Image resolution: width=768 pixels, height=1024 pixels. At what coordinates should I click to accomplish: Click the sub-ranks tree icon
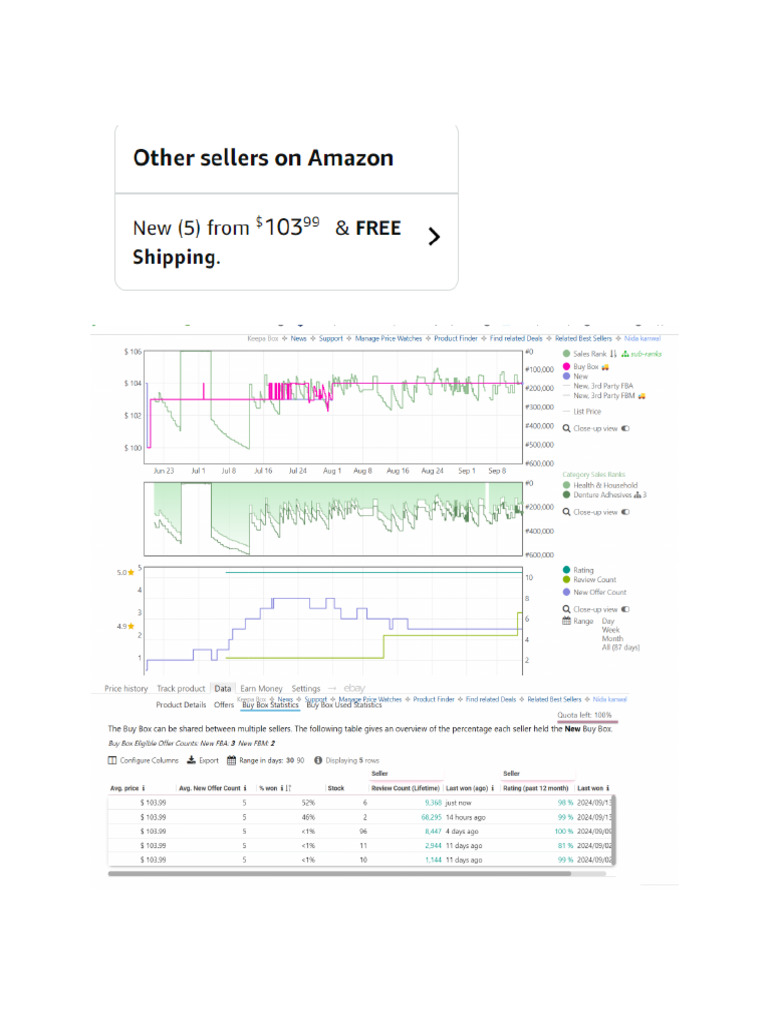click(624, 354)
